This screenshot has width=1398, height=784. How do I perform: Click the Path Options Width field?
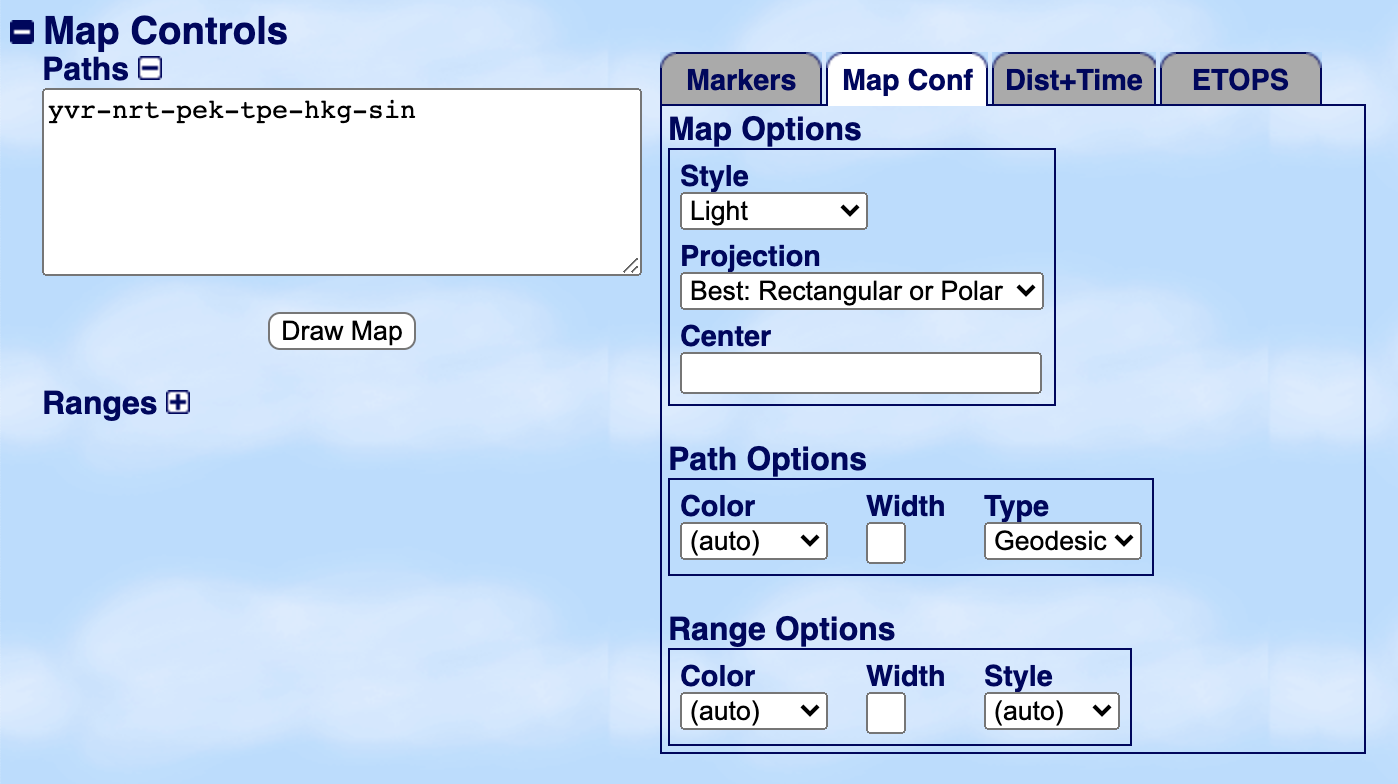click(x=885, y=542)
